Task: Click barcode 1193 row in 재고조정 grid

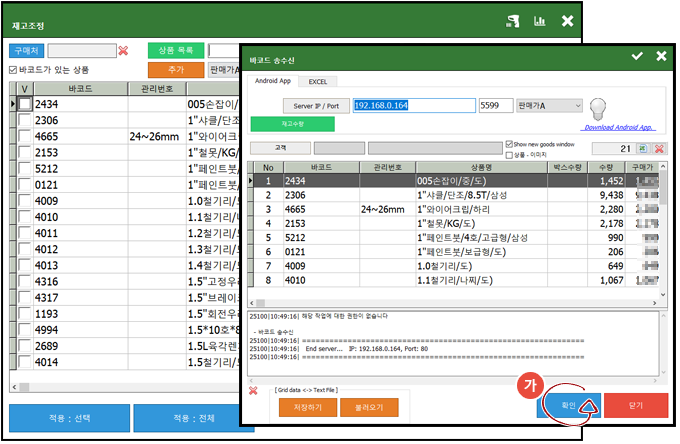Action: click(128, 313)
